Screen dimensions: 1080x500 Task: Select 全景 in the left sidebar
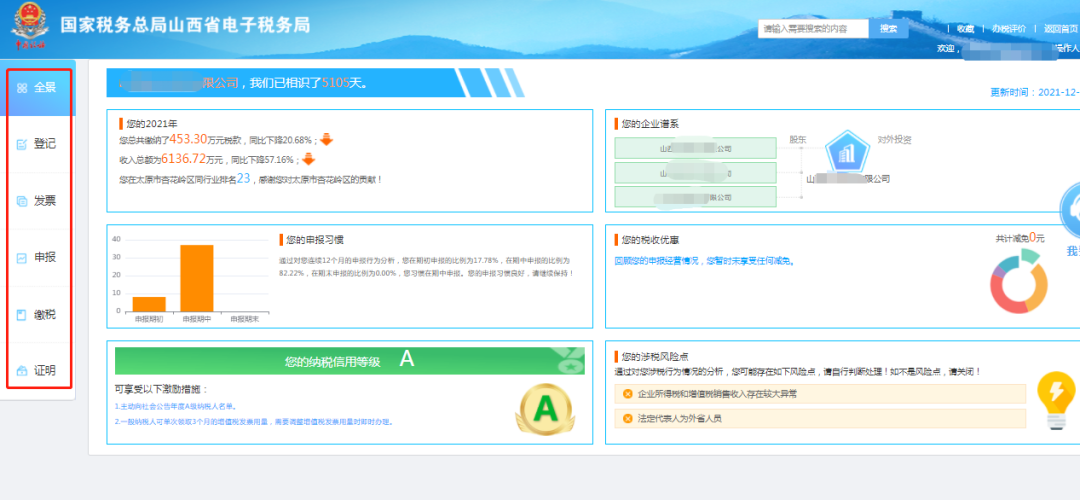(39, 88)
